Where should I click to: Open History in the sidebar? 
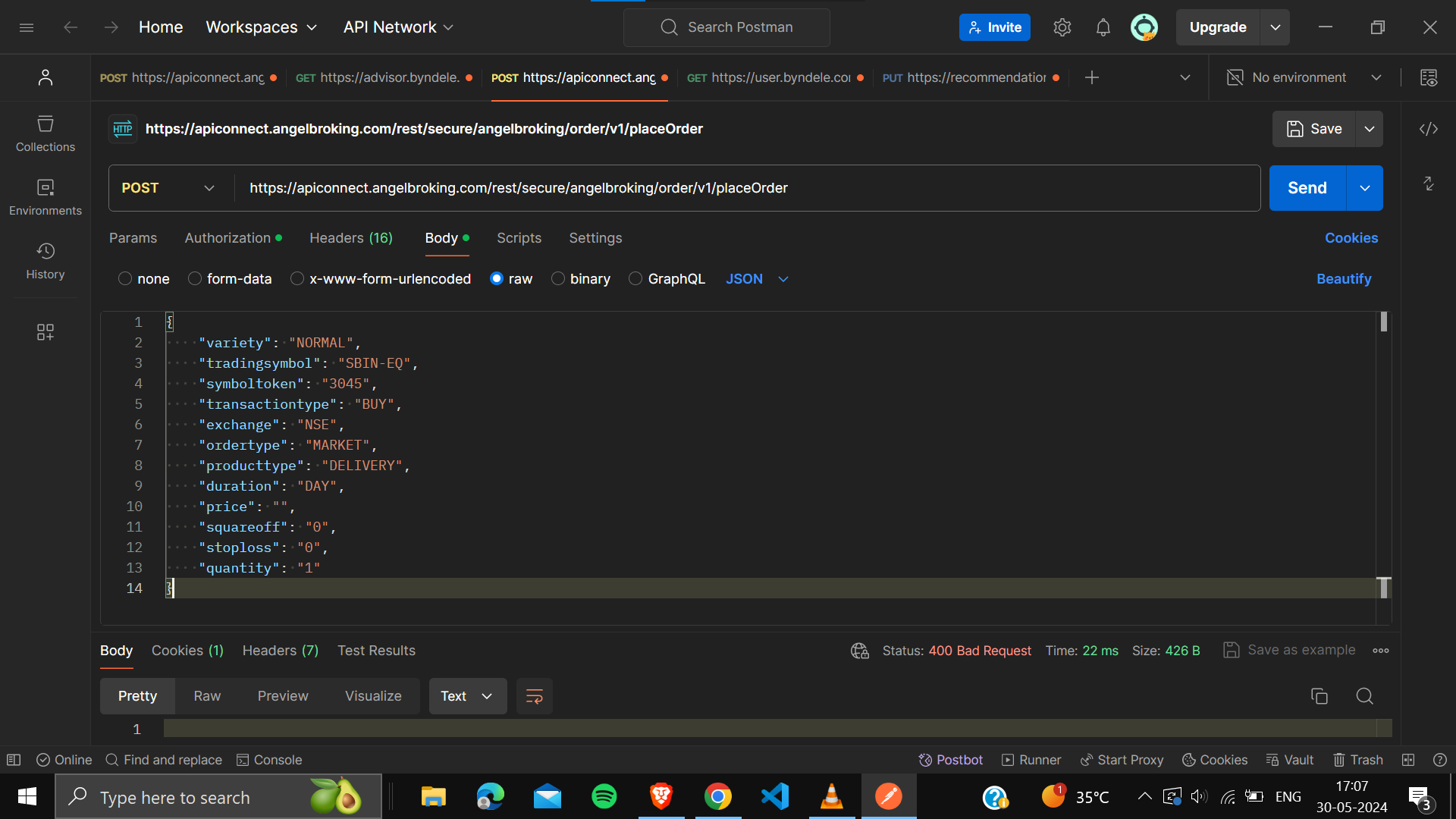click(45, 262)
